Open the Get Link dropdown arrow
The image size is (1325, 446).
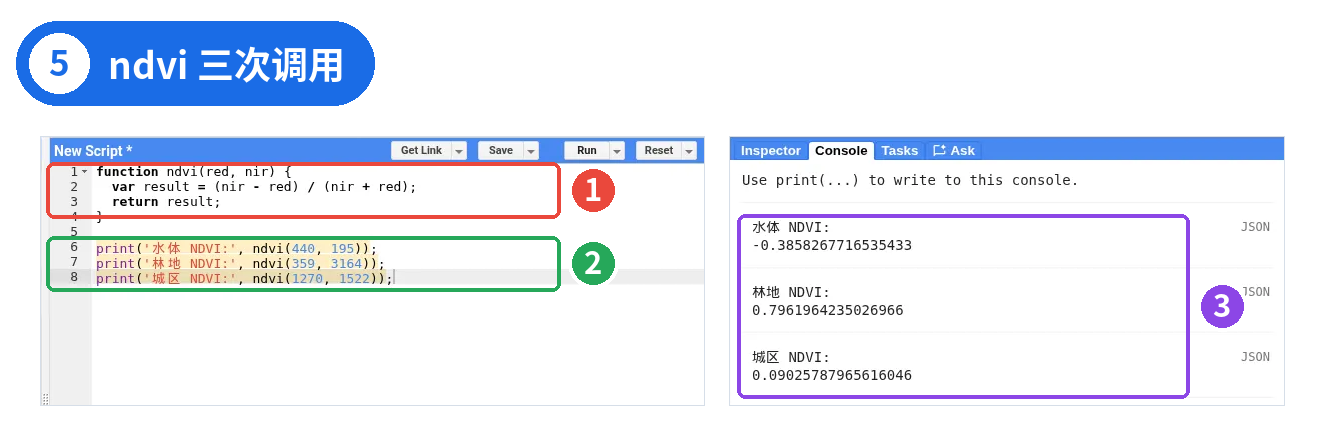tap(459, 151)
